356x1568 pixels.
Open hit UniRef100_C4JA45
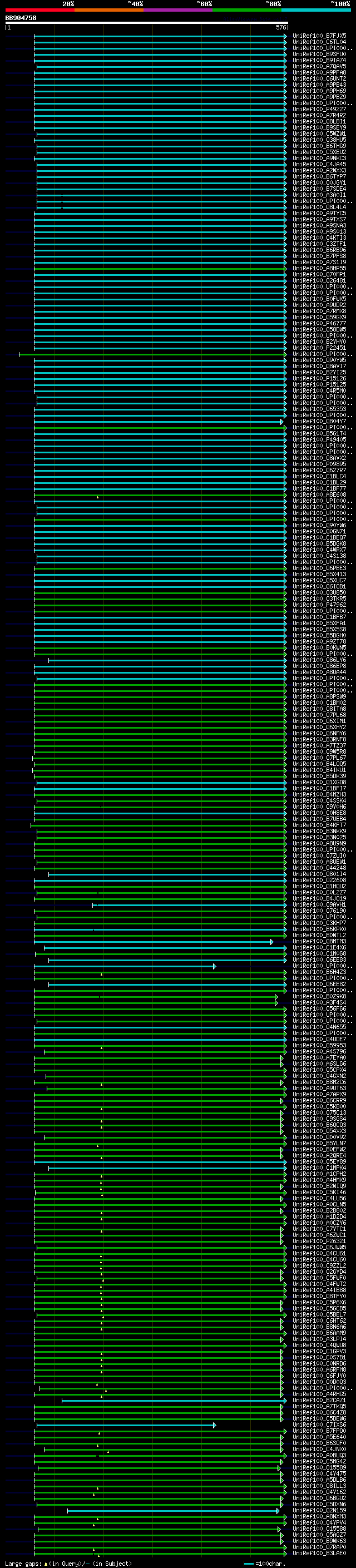319,164
